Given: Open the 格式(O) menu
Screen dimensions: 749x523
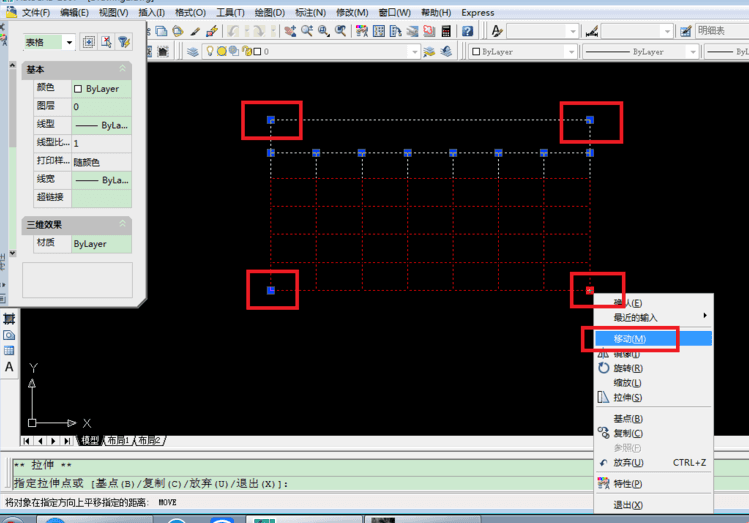Looking at the screenshot, I should (190, 12).
